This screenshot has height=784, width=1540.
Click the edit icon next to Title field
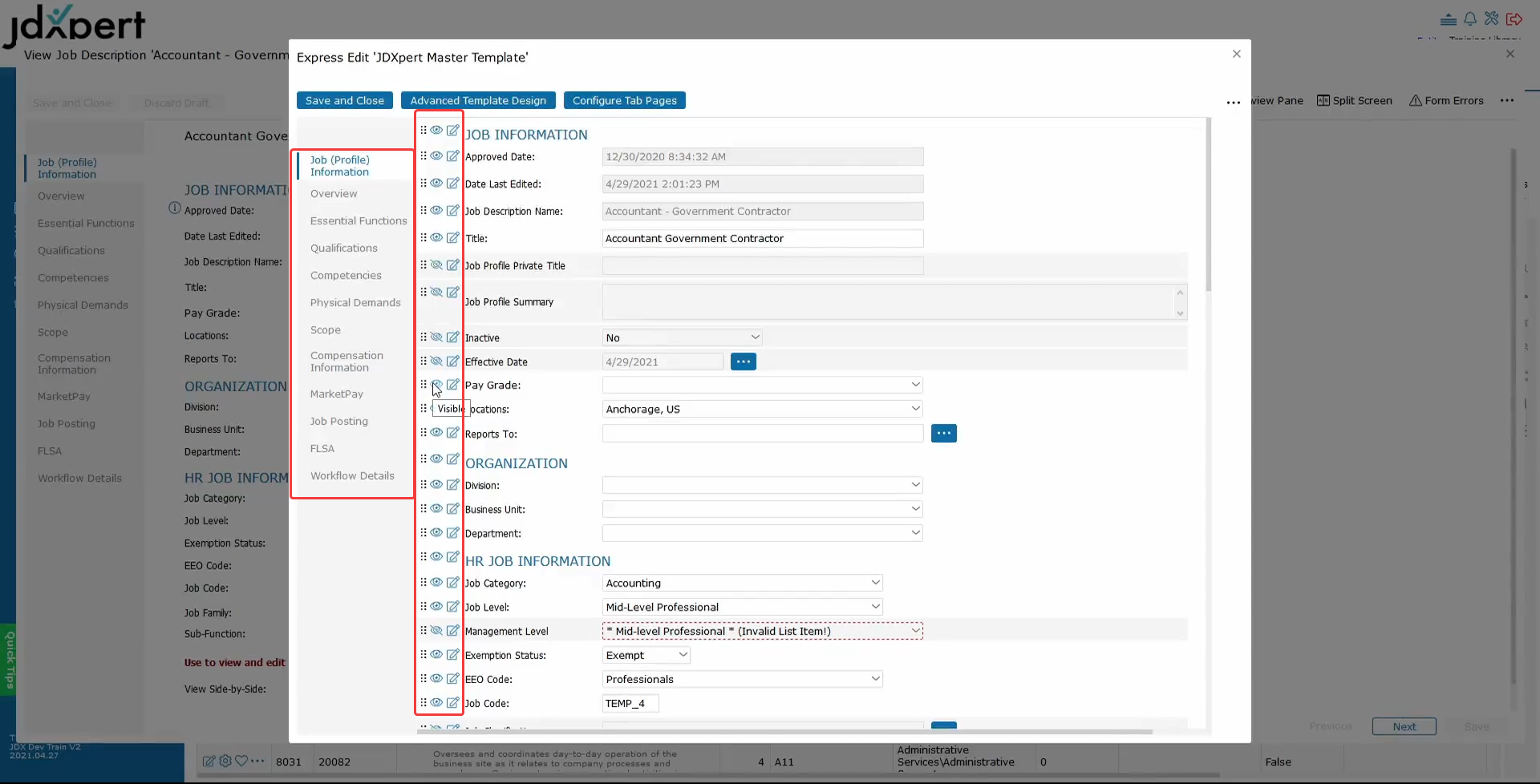[x=452, y=238]
